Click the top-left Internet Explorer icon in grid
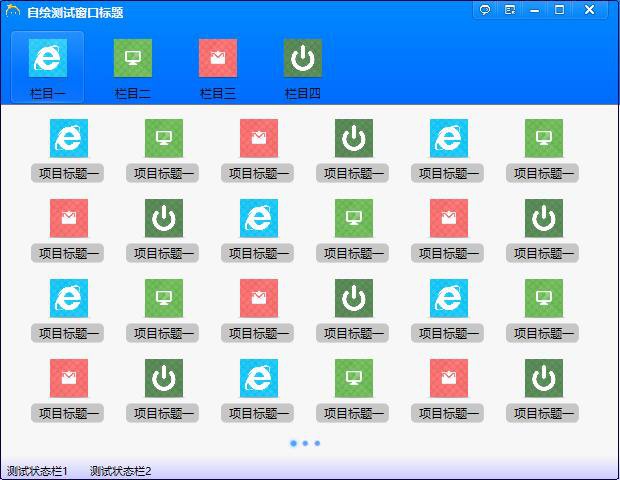The image size is (620, 480). pyautogui.click(x=69, y=138)
